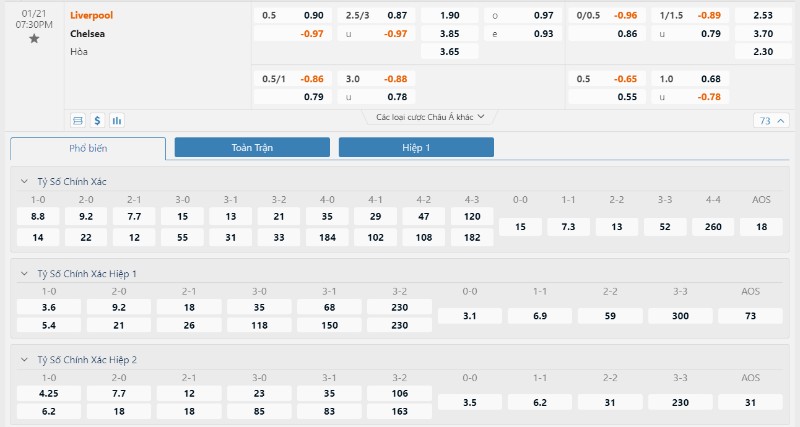Click the dollar sign betting icon
This screenshot has width=800, height=427.
[x=97, y=120]
